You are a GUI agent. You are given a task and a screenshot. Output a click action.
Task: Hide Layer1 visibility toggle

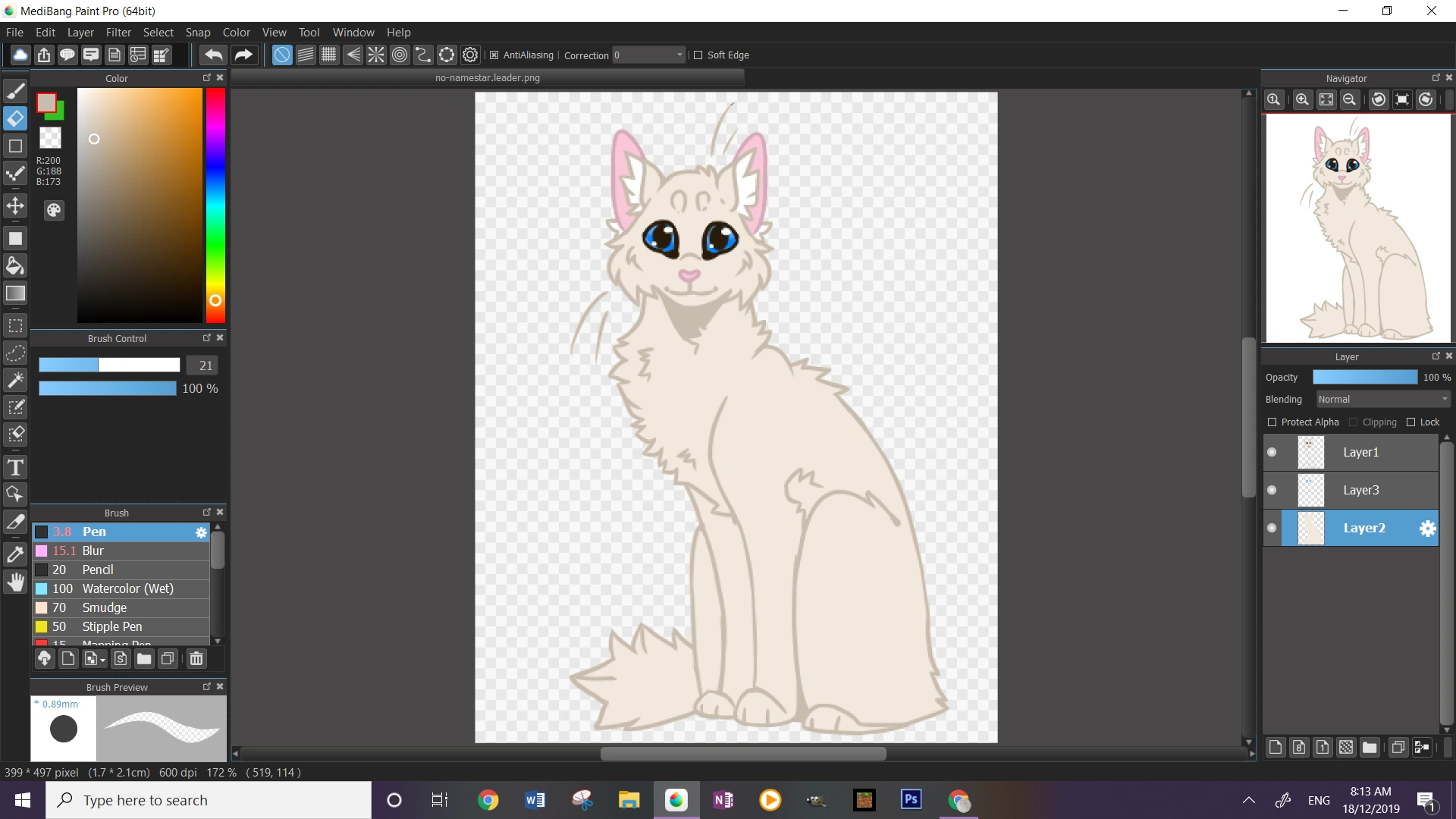[x=1272, y=452]
